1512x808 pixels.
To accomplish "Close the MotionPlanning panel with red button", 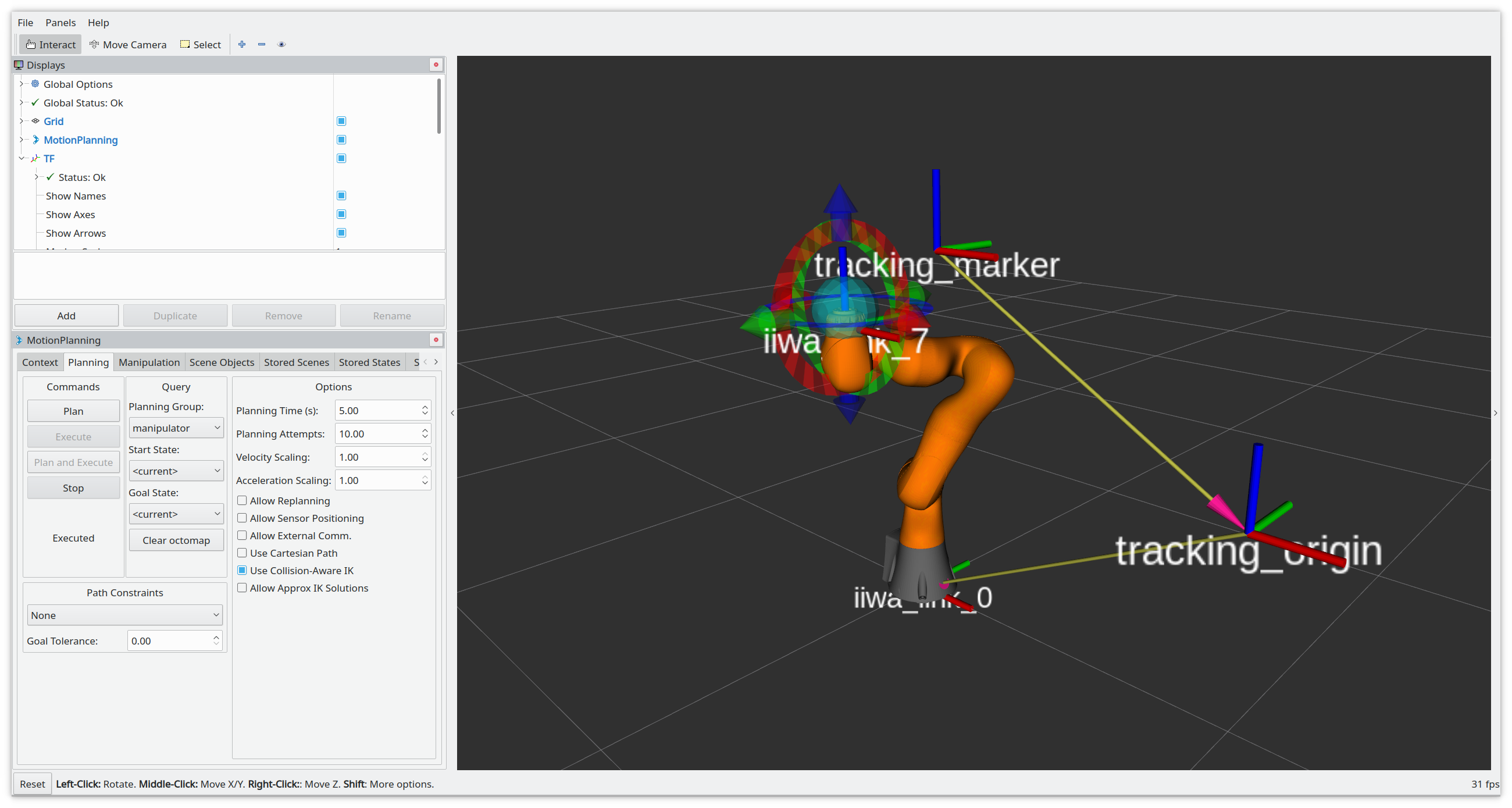I will 436,340.
